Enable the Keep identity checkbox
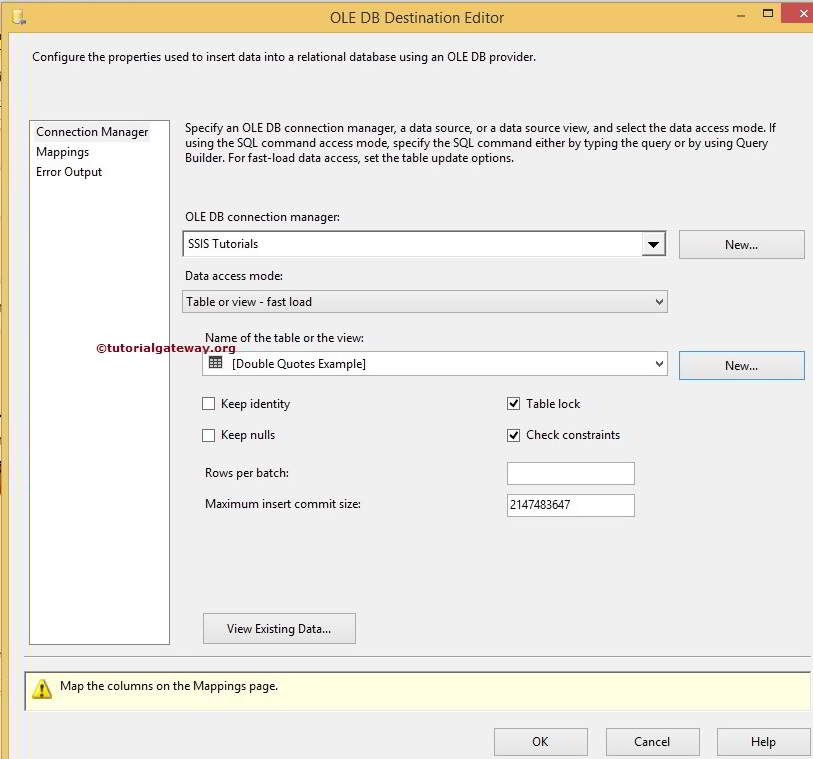This screenshot has height=759, width=813. click(x=209, y=404)
